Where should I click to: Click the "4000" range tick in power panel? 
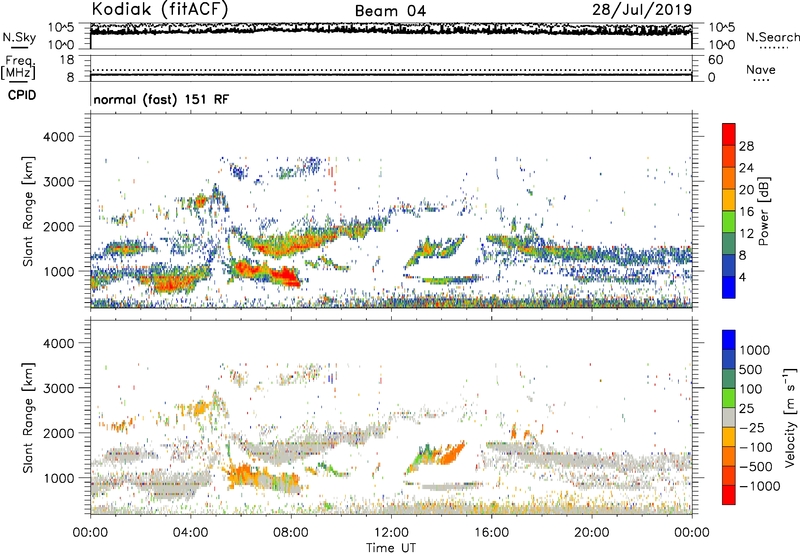point(58,137)
